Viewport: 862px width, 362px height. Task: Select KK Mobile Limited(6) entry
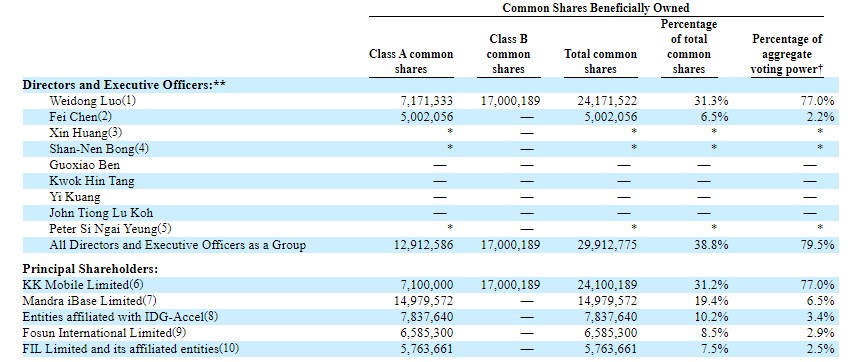(x=83, y=285)
